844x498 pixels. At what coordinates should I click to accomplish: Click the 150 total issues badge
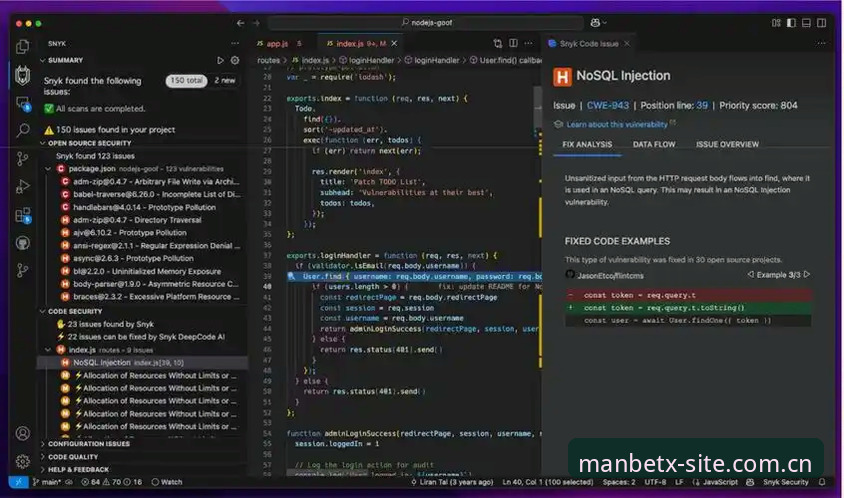(x=186, y=80)
